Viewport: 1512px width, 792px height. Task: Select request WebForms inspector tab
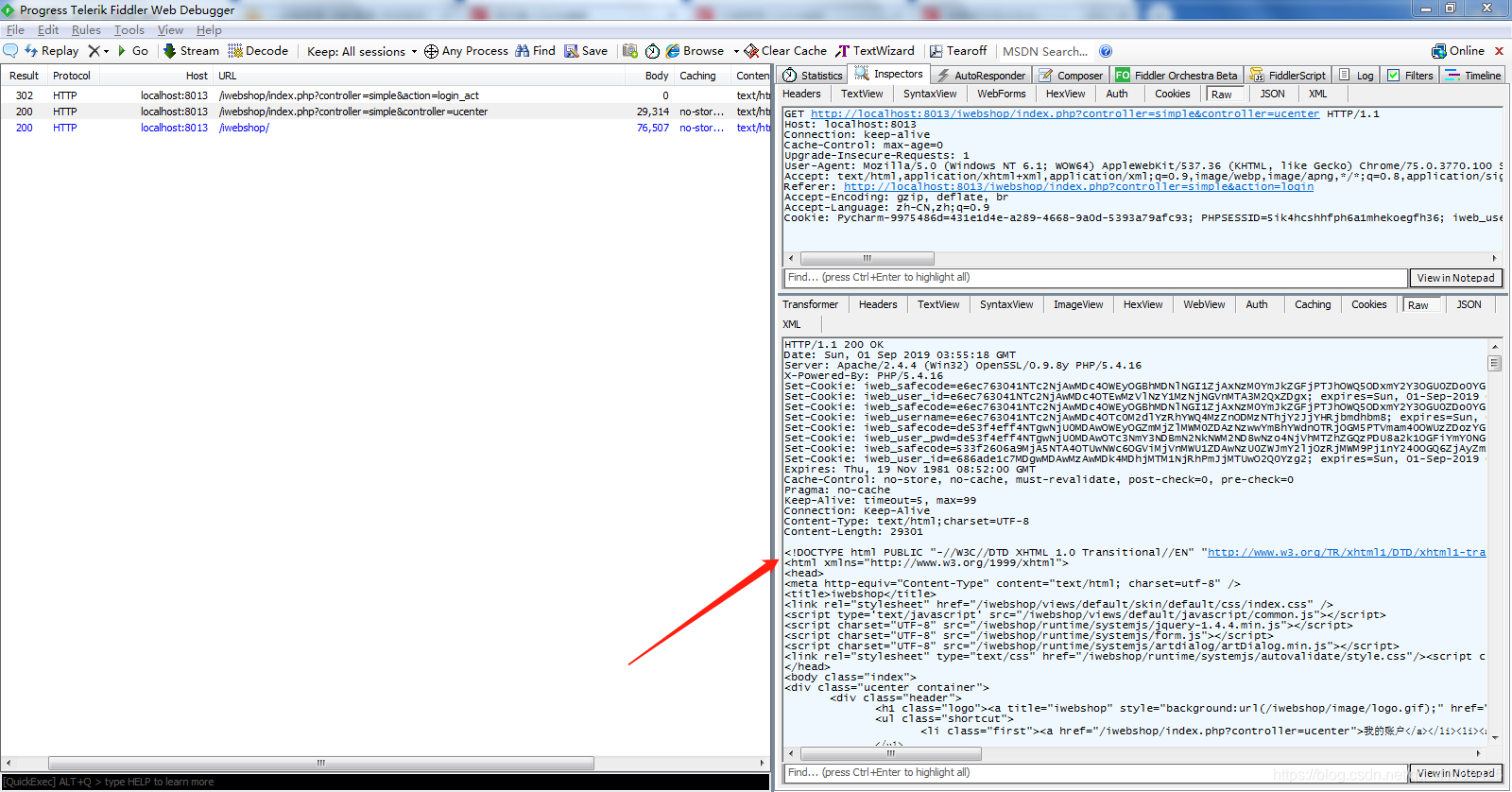pos(1001,94)
